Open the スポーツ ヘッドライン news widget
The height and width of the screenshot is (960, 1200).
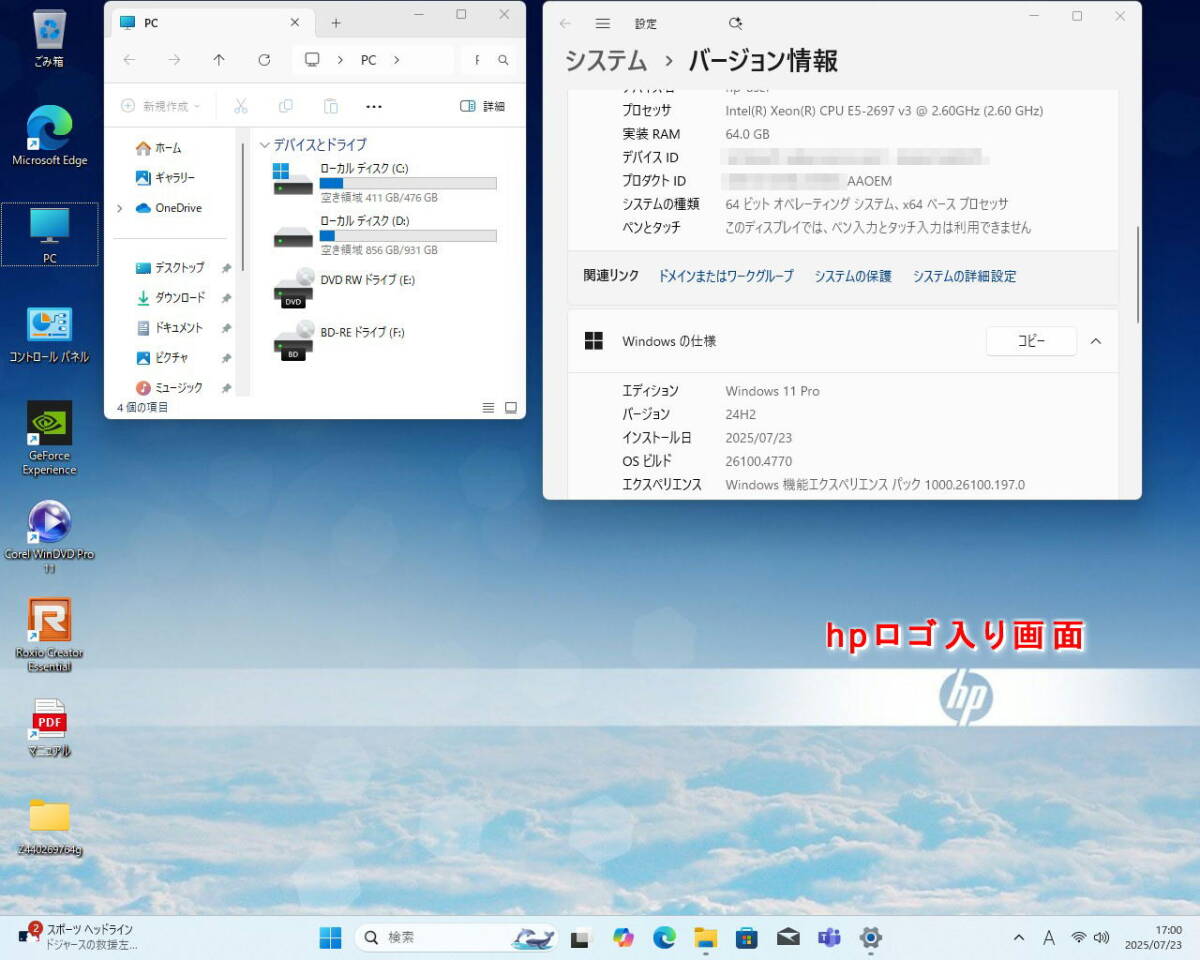tap(77, 937)
